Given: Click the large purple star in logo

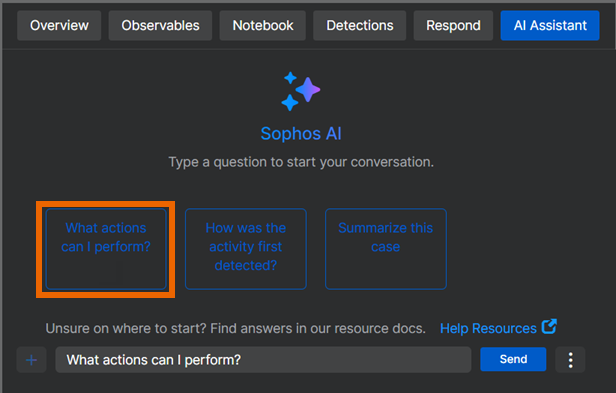Looking at the screenshot, I should click(308, 90).
